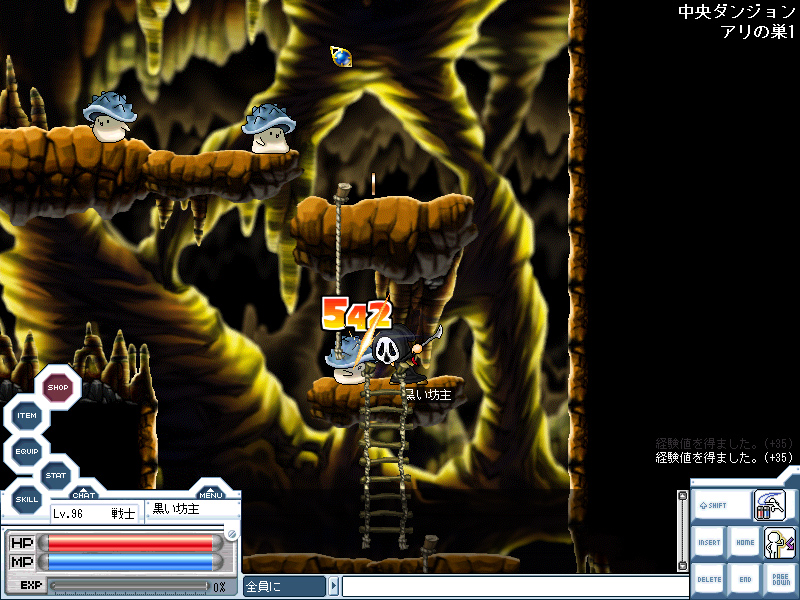Click the sword skill quickslot icon
The width and height of the screenshot is (800, 600).
coord(768,506)
